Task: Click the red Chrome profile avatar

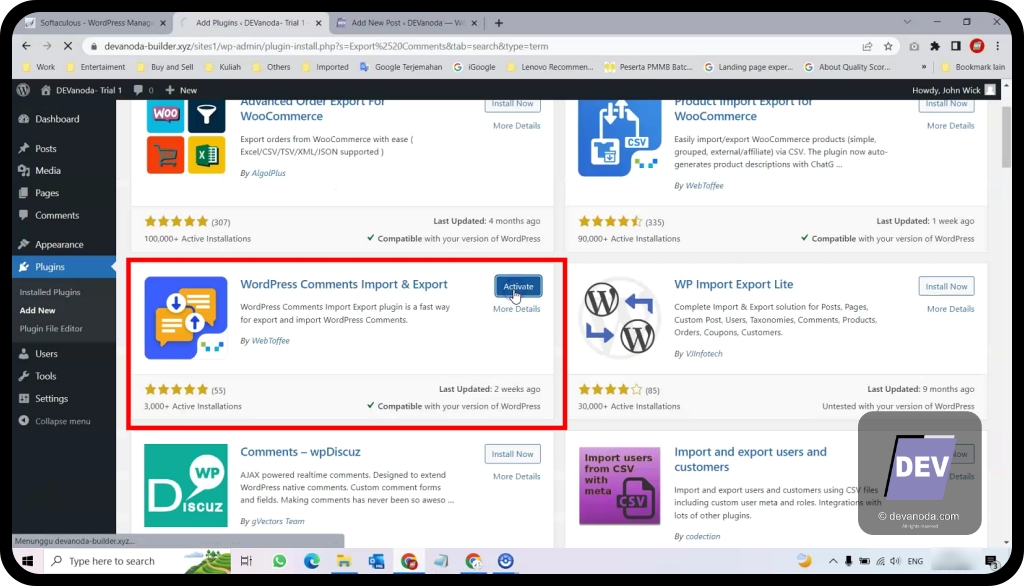Action: (x=977, y=46)
